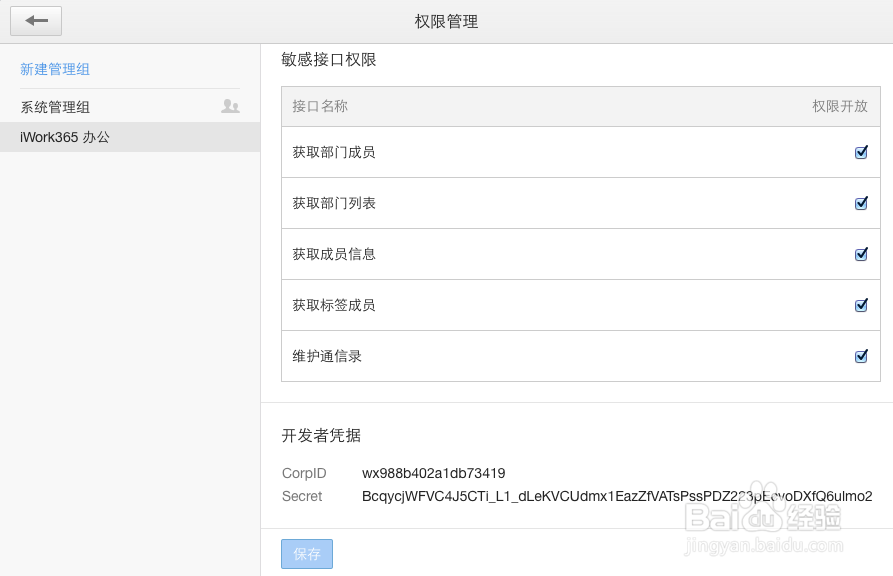Toggle the 获取成员信息 permission off
The width and height of the screenshot is (893, 576).
coord(861,254)
